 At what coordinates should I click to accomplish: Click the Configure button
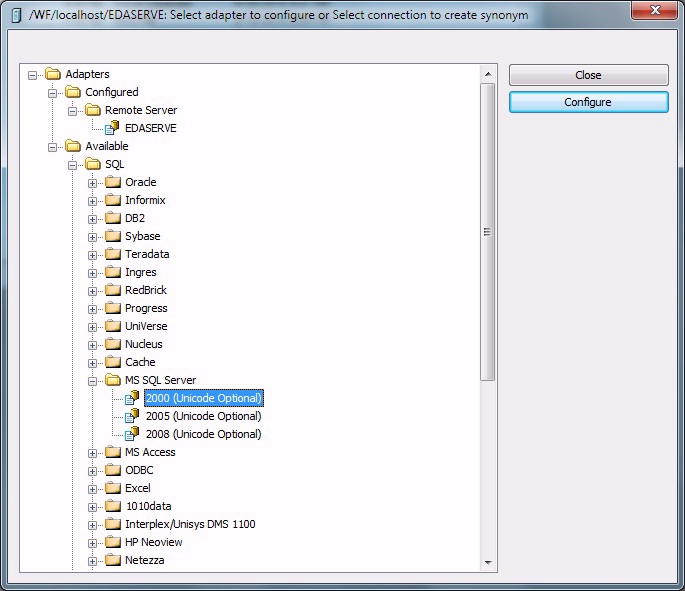click(588, 102)
